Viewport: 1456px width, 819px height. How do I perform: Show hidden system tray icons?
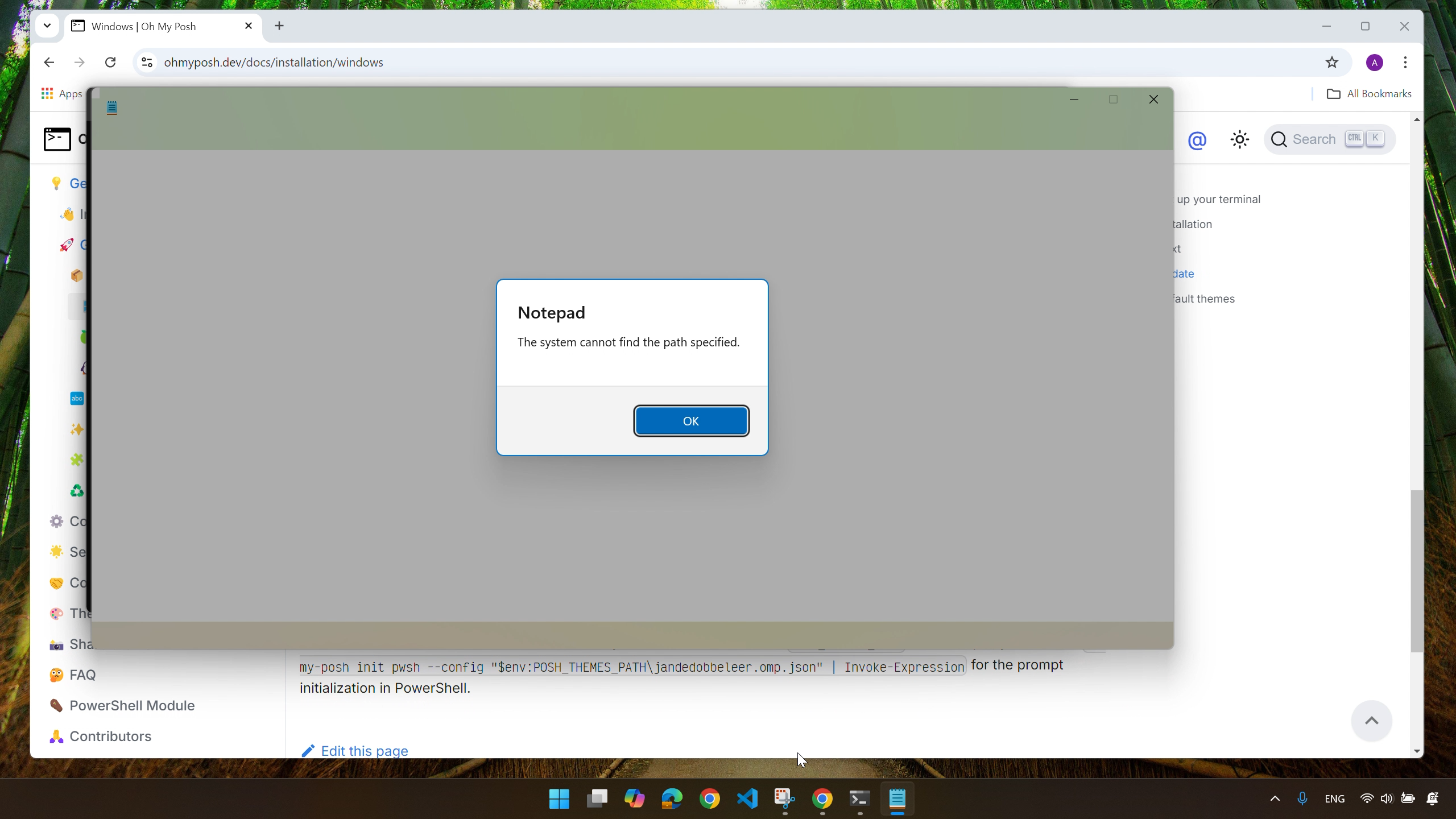[1275, 799]
